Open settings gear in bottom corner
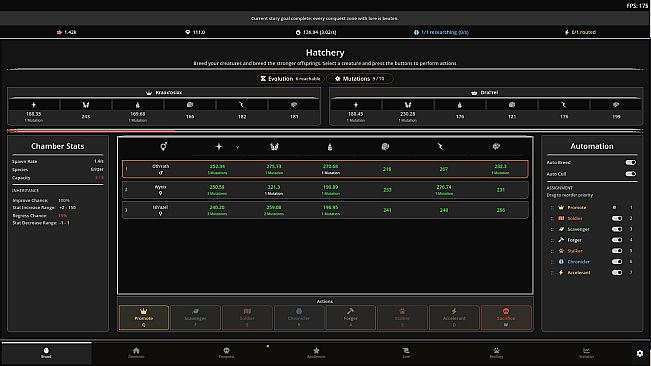 (640, 353)
